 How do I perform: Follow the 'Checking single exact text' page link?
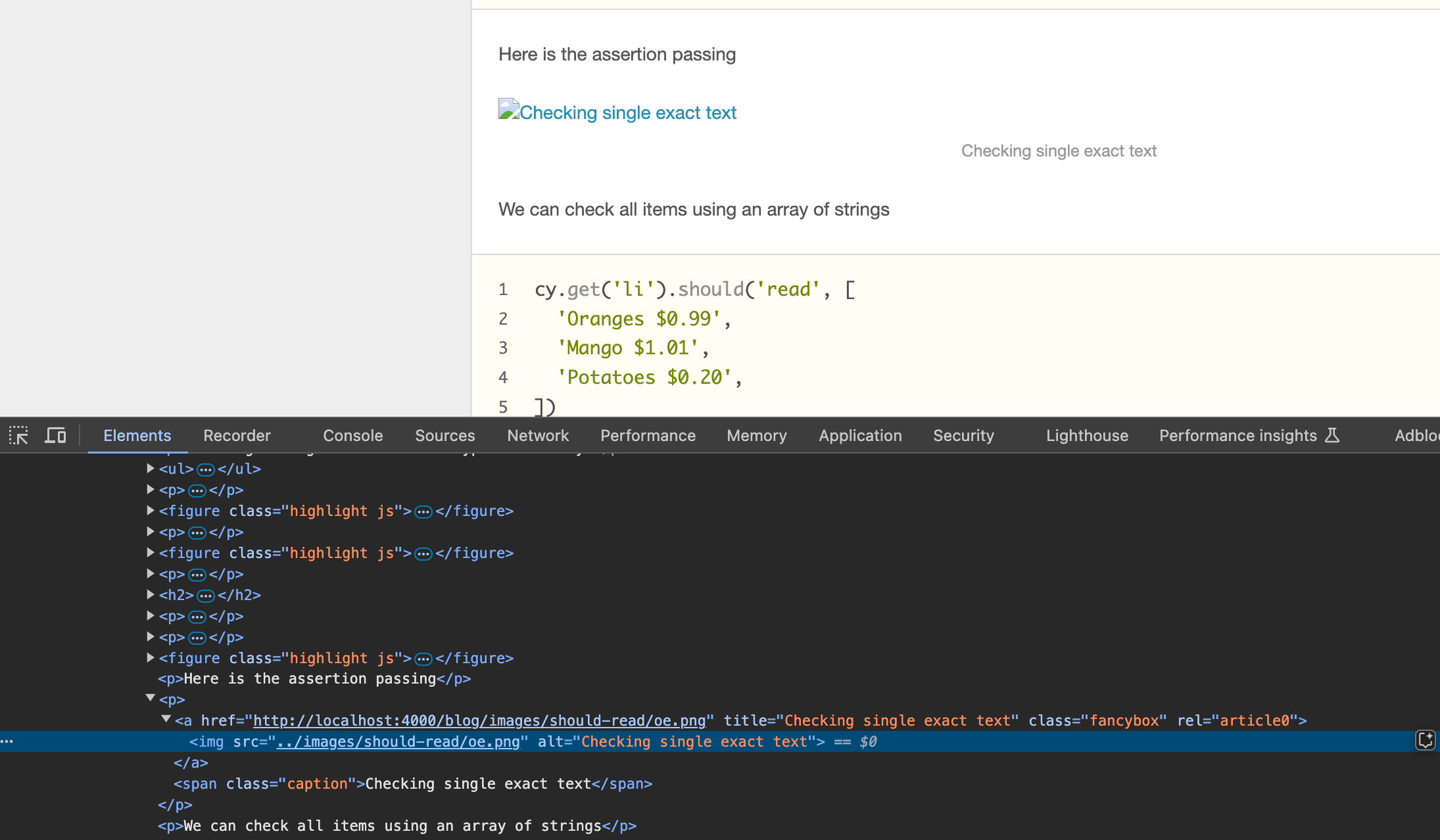click(628, 112)
